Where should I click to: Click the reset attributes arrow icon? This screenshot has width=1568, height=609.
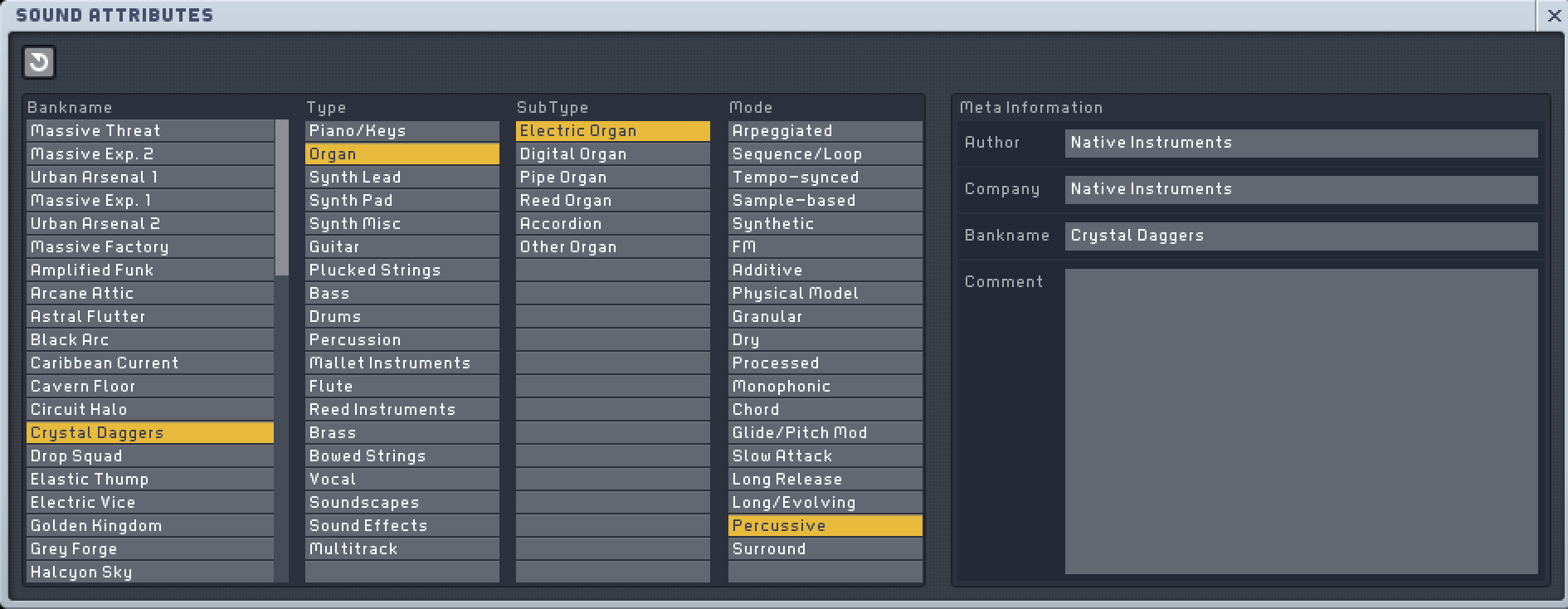[x=39, y=62]
